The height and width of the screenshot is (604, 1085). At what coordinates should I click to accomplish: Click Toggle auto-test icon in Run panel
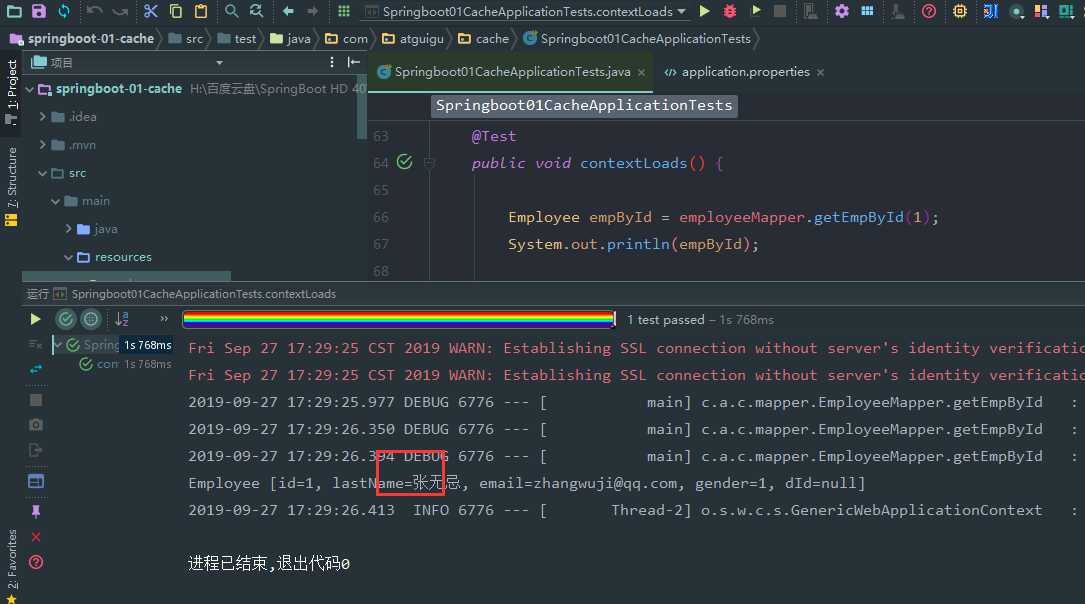(x=36, y=369)
